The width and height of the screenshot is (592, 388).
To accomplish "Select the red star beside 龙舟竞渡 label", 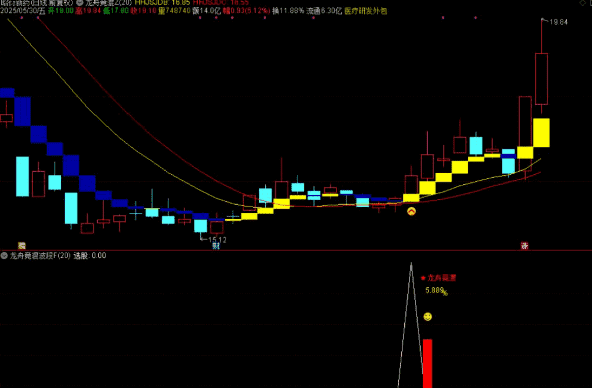I will point(423,278).
